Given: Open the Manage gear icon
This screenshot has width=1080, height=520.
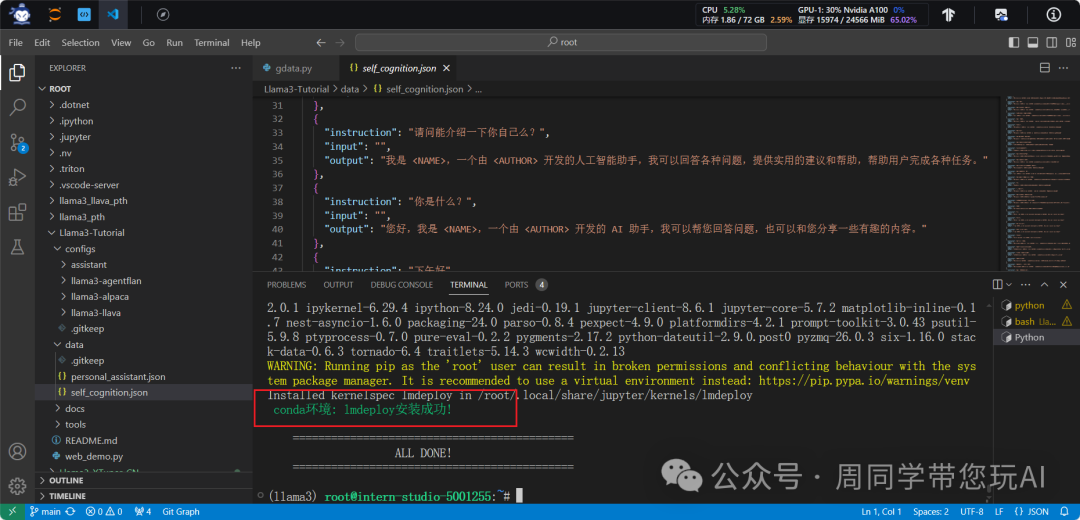Looking at the screenshot, I should pyautogui.click(x=17, y=485).
